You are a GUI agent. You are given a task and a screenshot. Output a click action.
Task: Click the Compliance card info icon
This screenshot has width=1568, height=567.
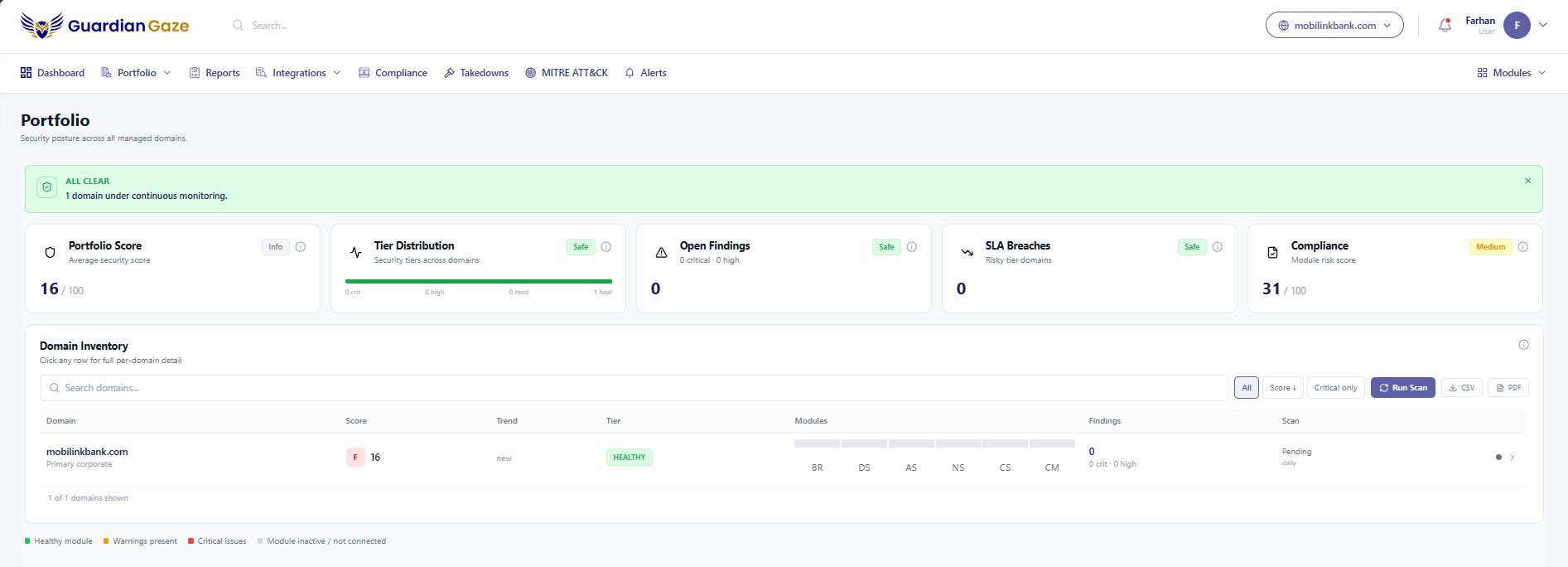(x=1523, y=247)
